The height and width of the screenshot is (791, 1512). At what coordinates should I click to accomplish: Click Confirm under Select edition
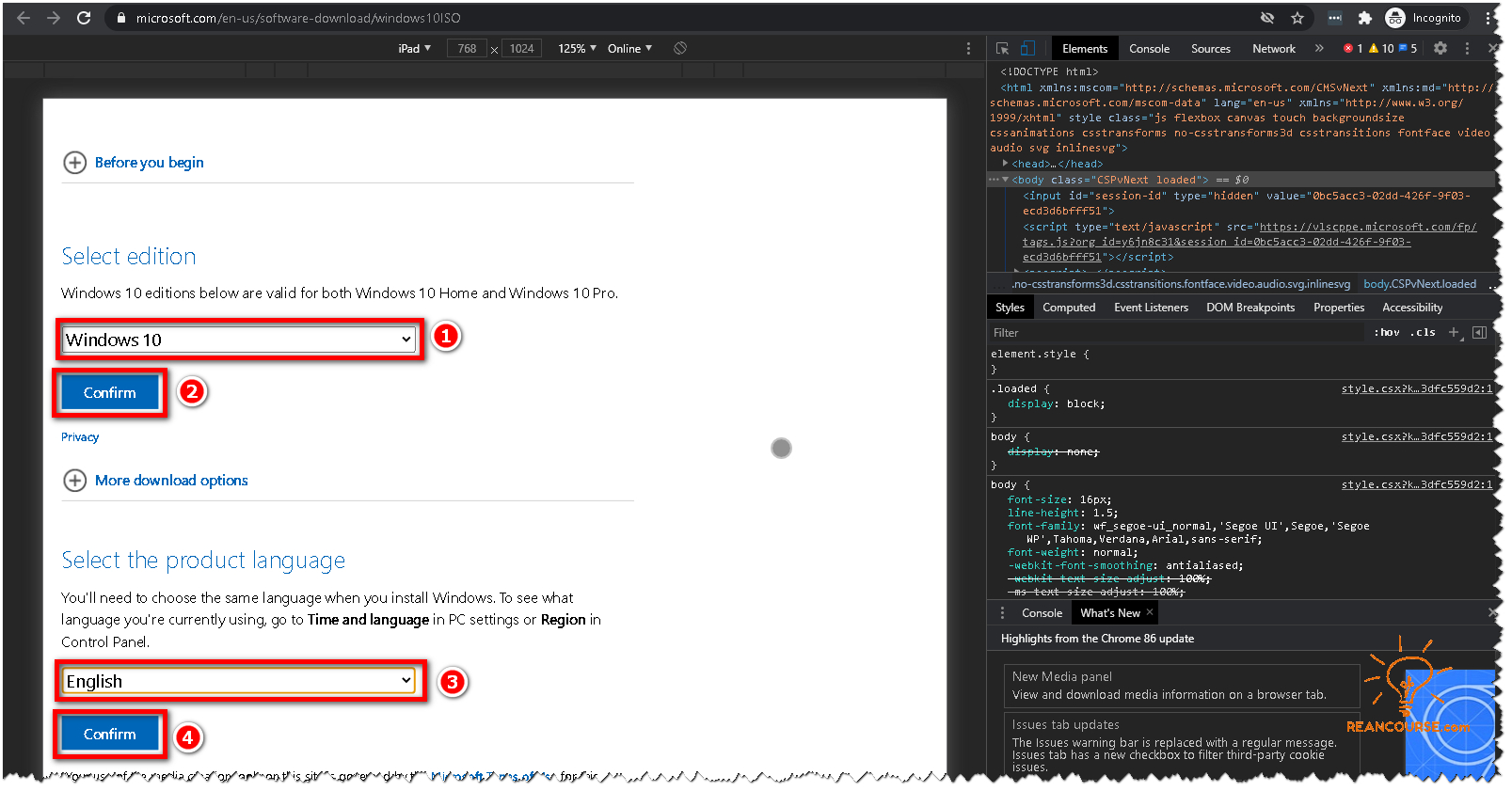click(x=110, y=392)
